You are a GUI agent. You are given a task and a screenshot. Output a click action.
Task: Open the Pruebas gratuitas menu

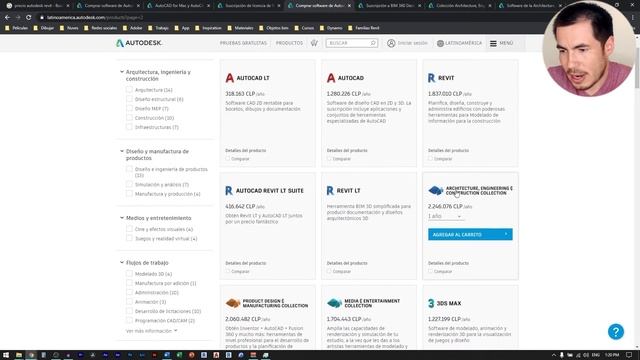[243, 43]
